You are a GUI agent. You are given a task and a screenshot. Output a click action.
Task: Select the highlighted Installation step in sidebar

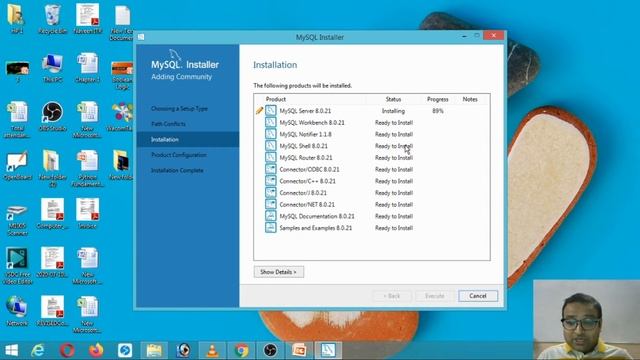(188, 140)
